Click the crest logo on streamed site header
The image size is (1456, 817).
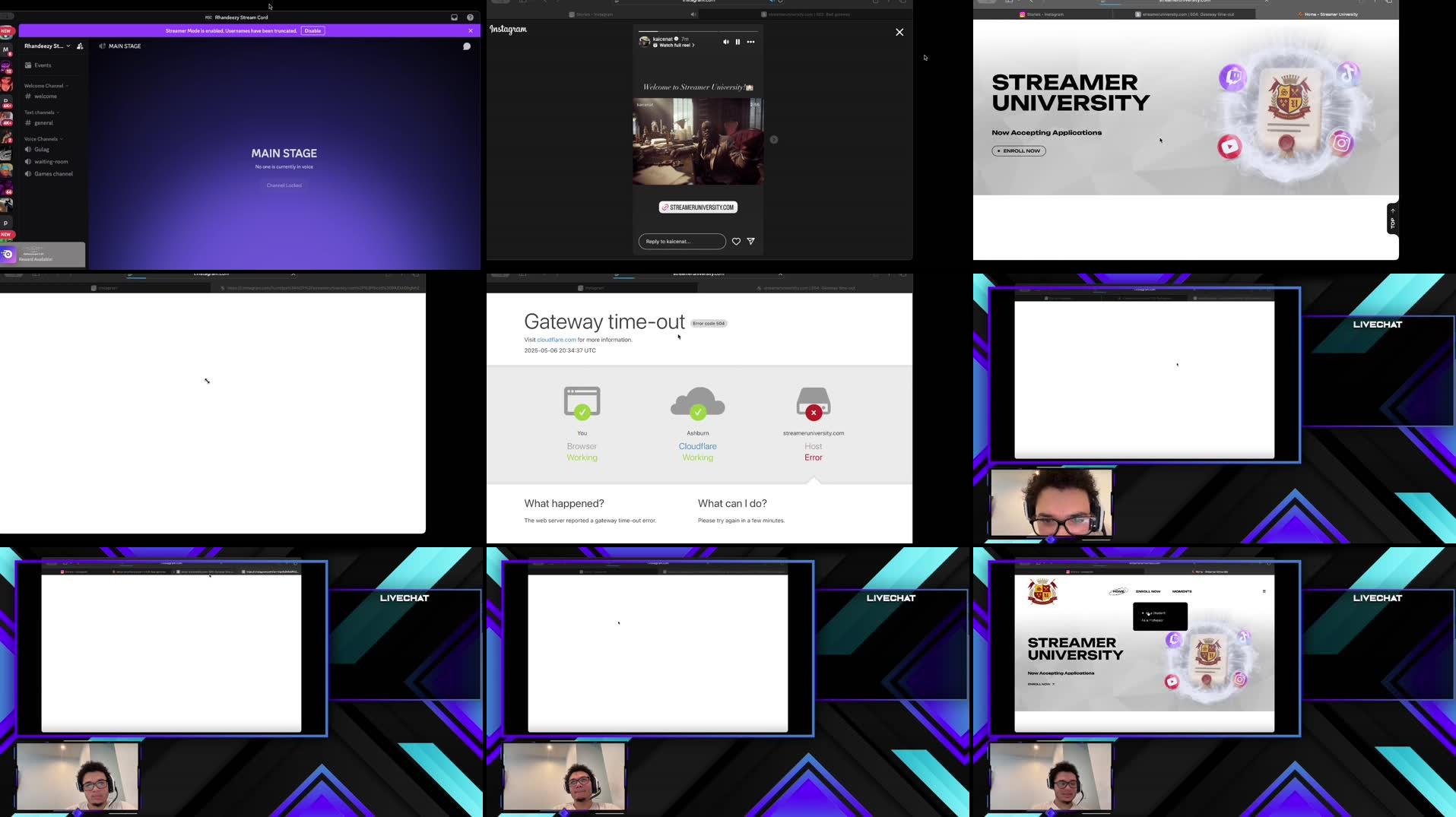(1042, 591)
